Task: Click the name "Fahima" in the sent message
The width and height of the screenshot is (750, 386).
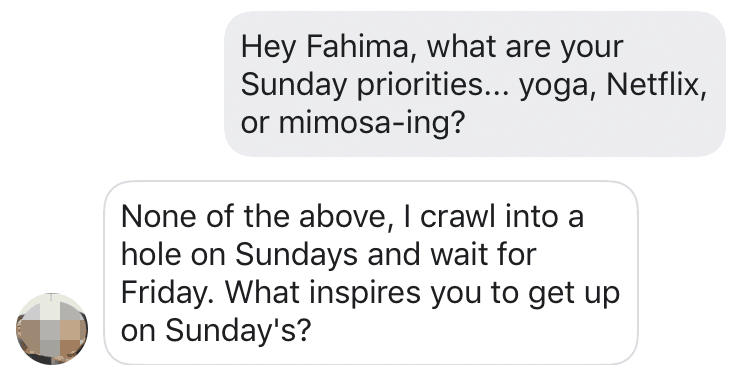Action: click(x=357, y=47)
